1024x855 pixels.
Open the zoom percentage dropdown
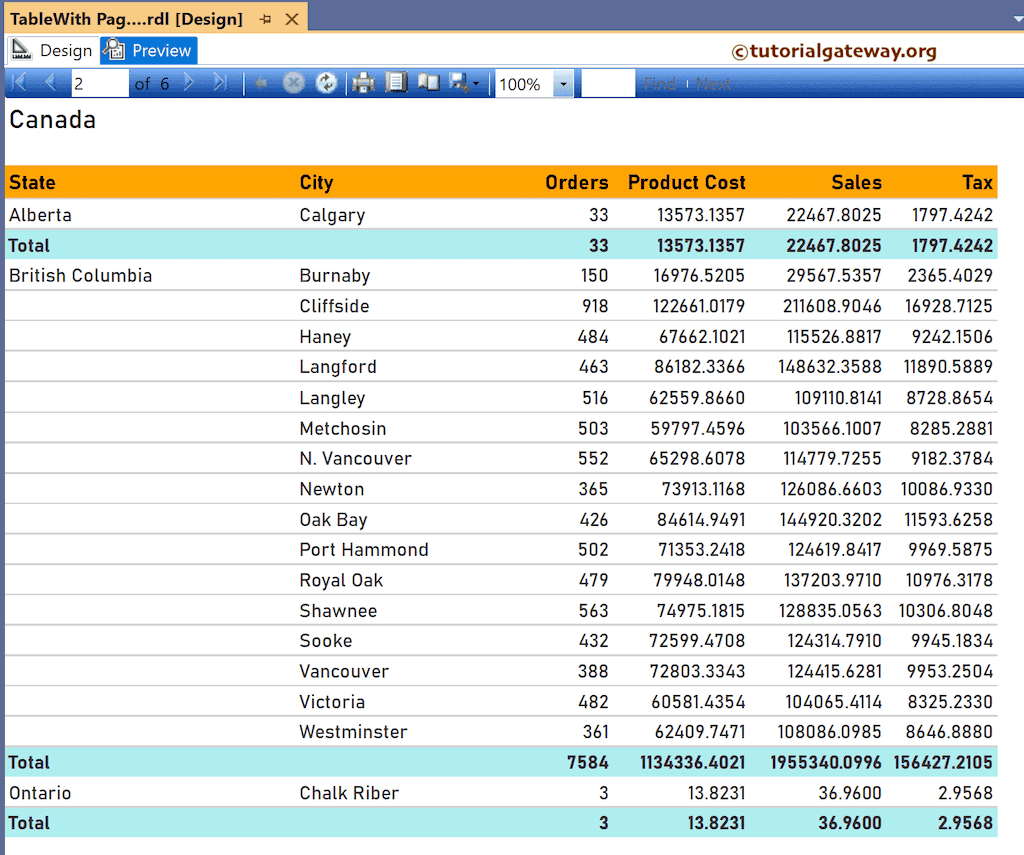tap(561, 82)
